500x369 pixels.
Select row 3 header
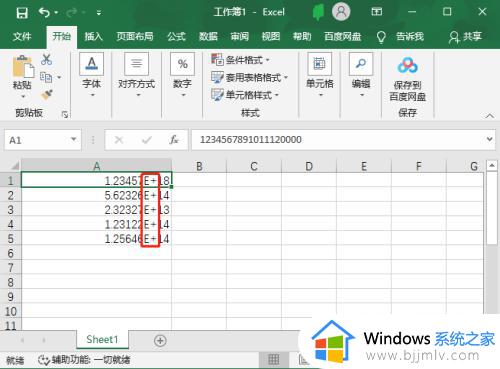[10, 210]
